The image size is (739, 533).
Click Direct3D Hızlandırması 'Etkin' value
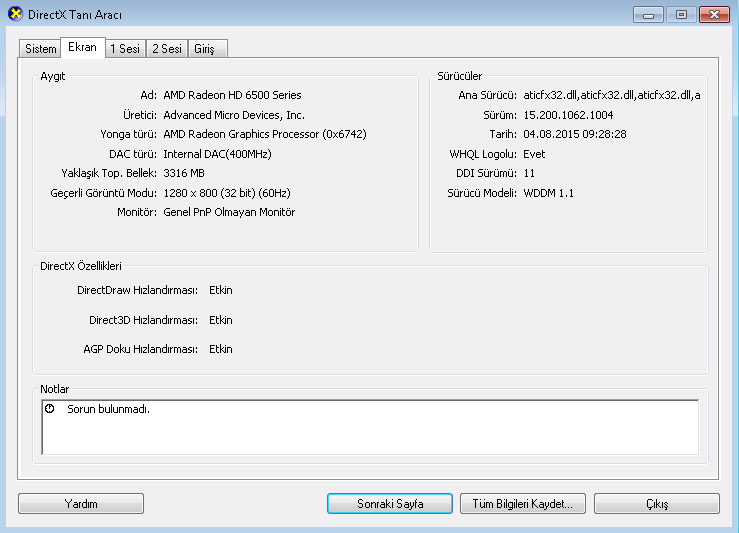point(221,320)
